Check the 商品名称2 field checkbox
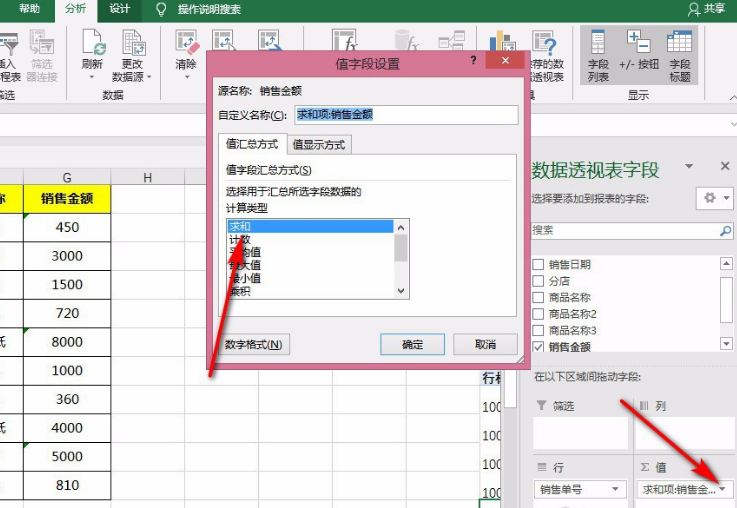The height and width of the screenshot is (508, 737). [538, 314]
